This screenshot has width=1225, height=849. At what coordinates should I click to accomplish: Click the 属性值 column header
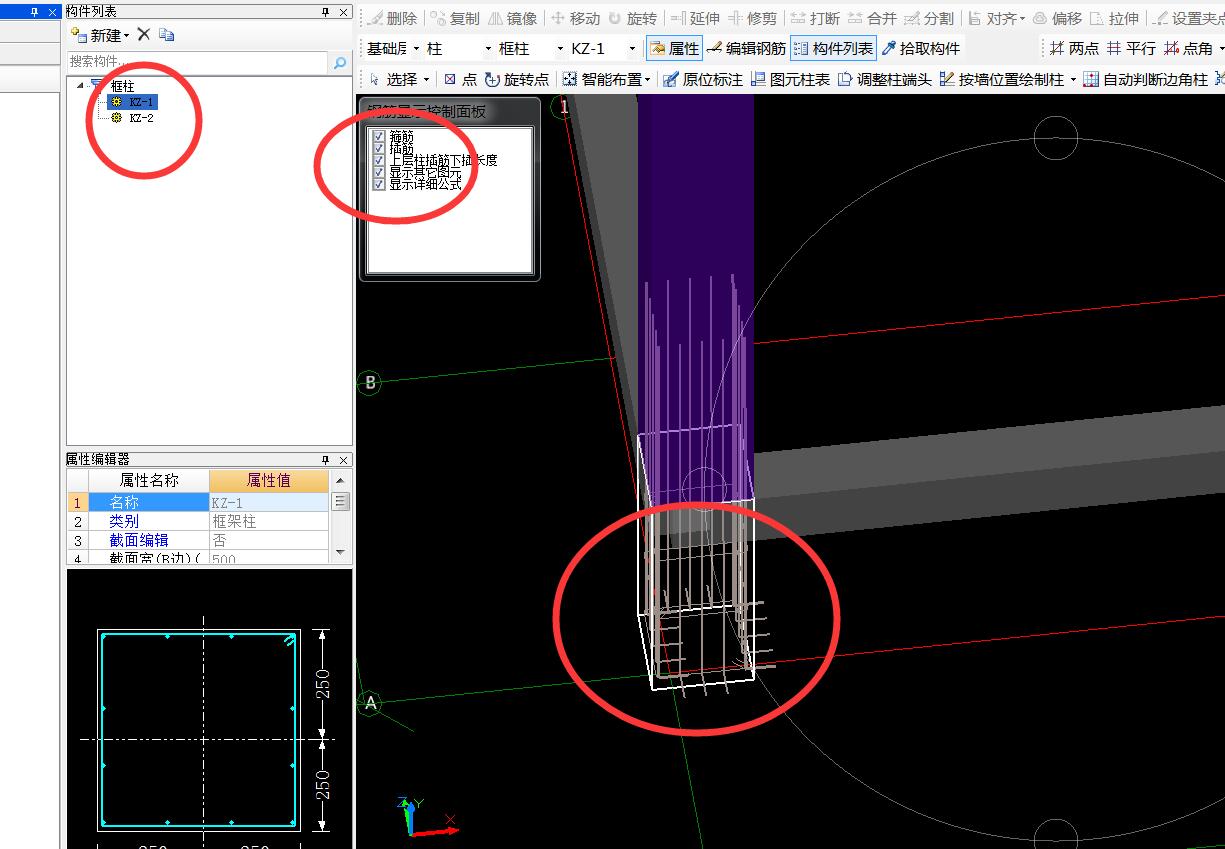269,481
